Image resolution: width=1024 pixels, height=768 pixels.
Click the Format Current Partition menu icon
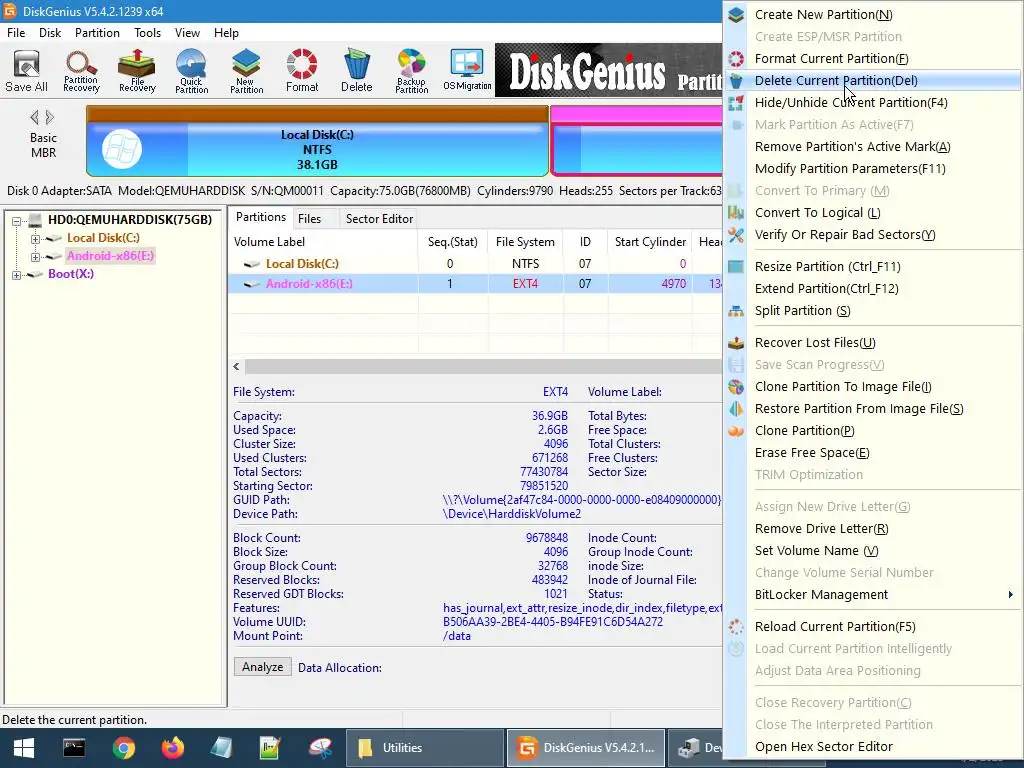[736, 59]
